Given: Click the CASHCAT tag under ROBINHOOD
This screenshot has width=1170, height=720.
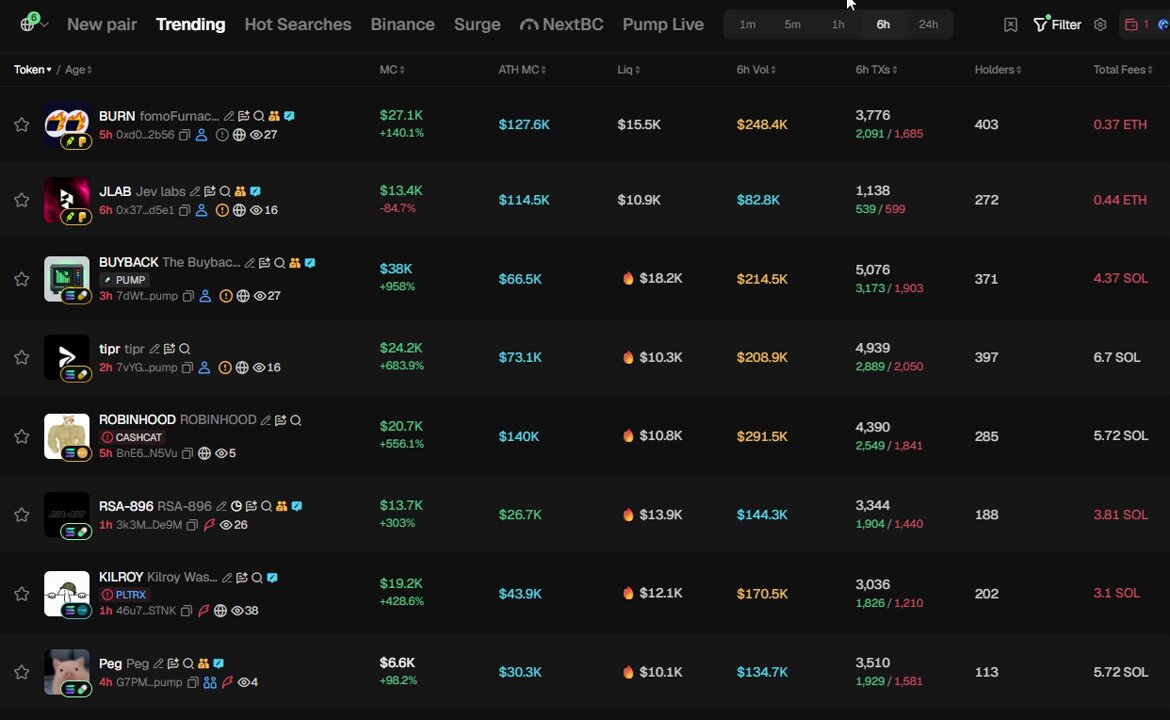Looking at the screenshot, I should coord(132,437).
